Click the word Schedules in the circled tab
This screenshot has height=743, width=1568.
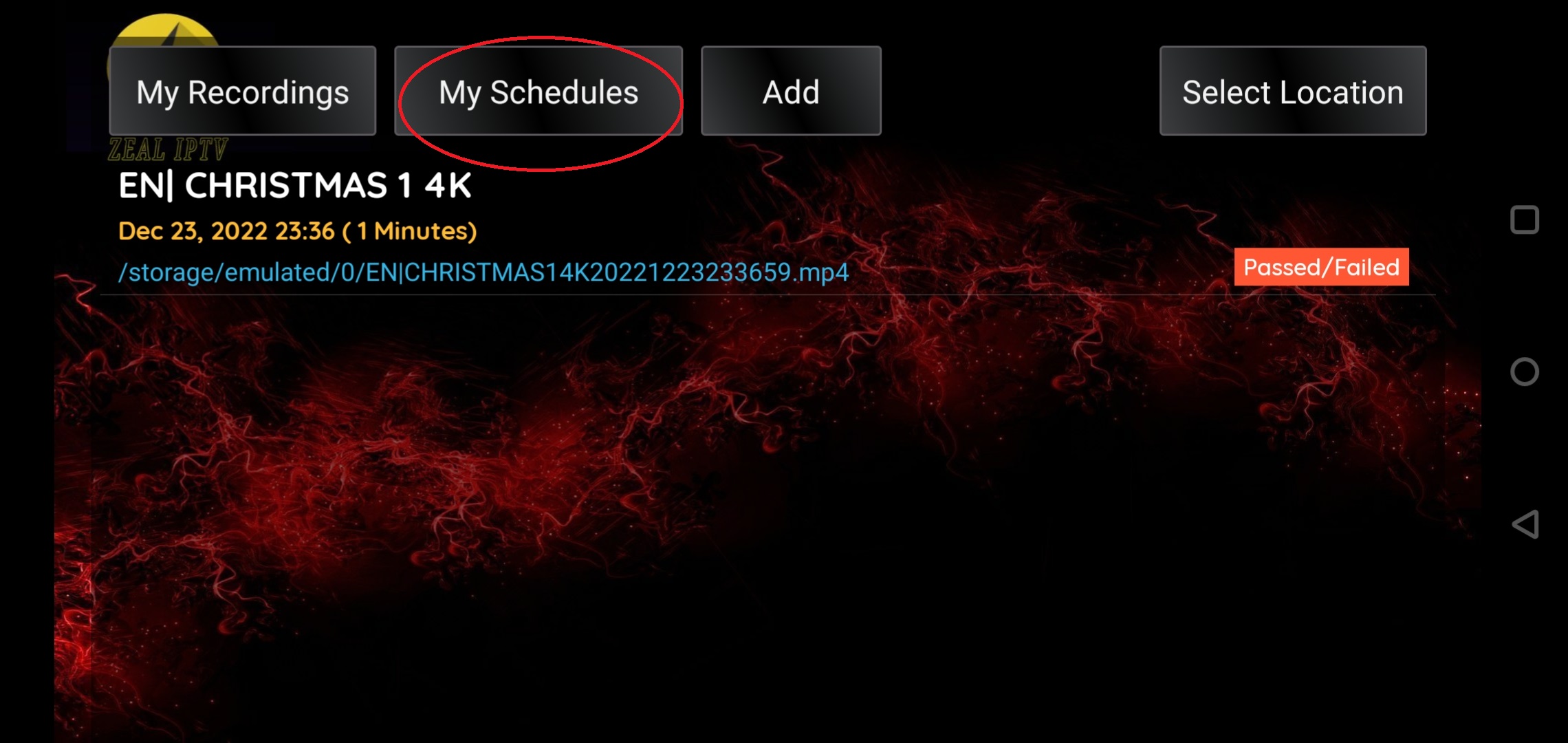click(x=564, y=92)
